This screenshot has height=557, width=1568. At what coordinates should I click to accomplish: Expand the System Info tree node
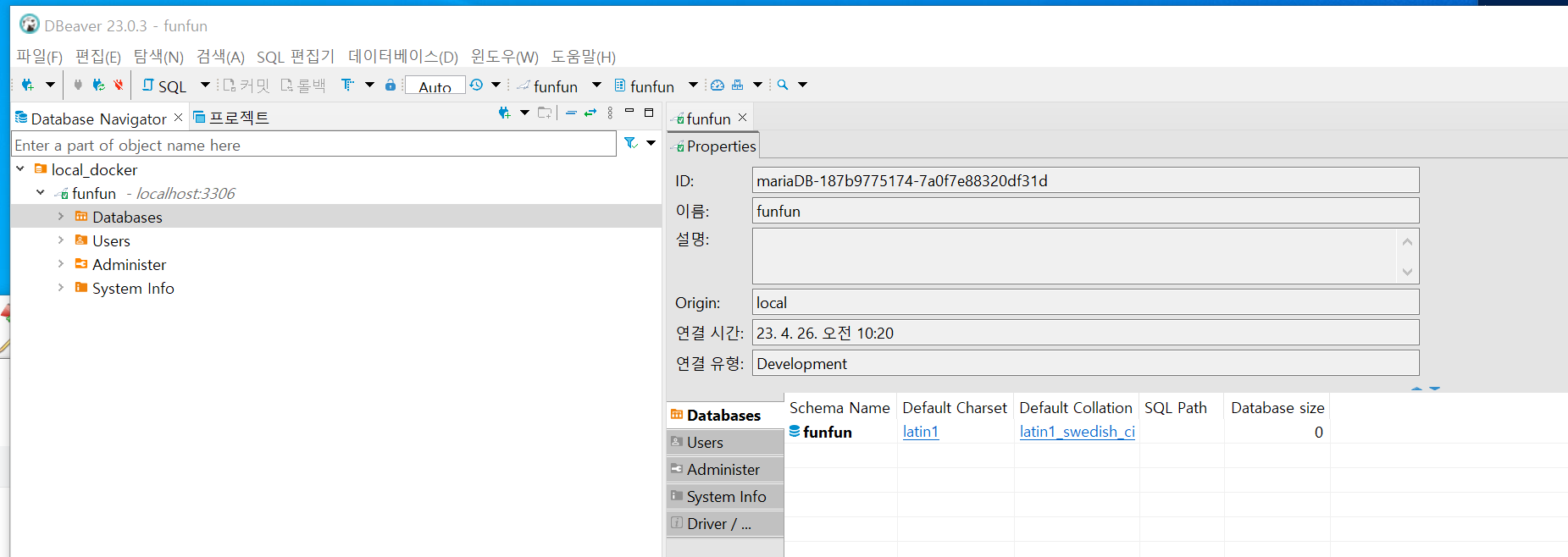[61, 288]
